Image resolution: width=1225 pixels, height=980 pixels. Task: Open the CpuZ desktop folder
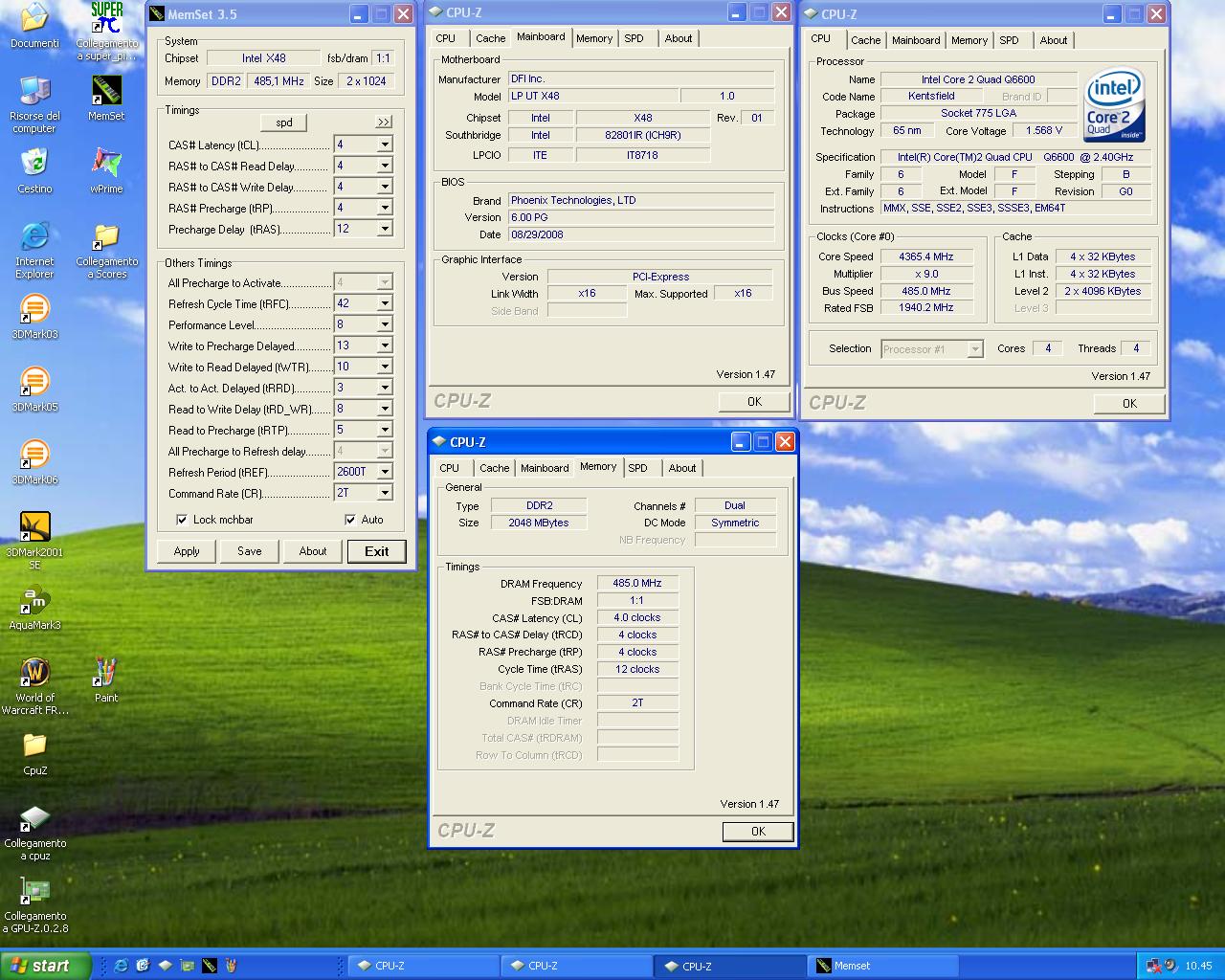pyautogui.click(x=34, y=753)
